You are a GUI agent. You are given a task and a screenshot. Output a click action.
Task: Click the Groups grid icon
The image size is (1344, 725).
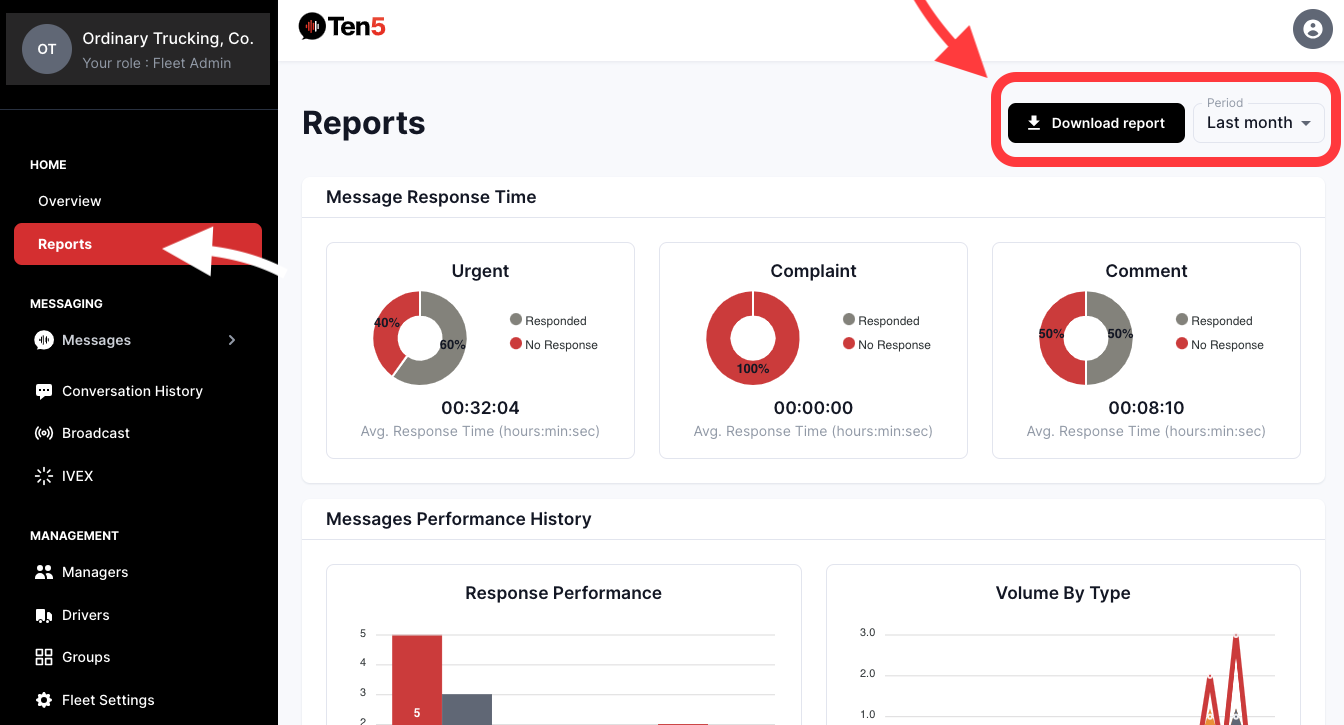(x=44, y=657)
